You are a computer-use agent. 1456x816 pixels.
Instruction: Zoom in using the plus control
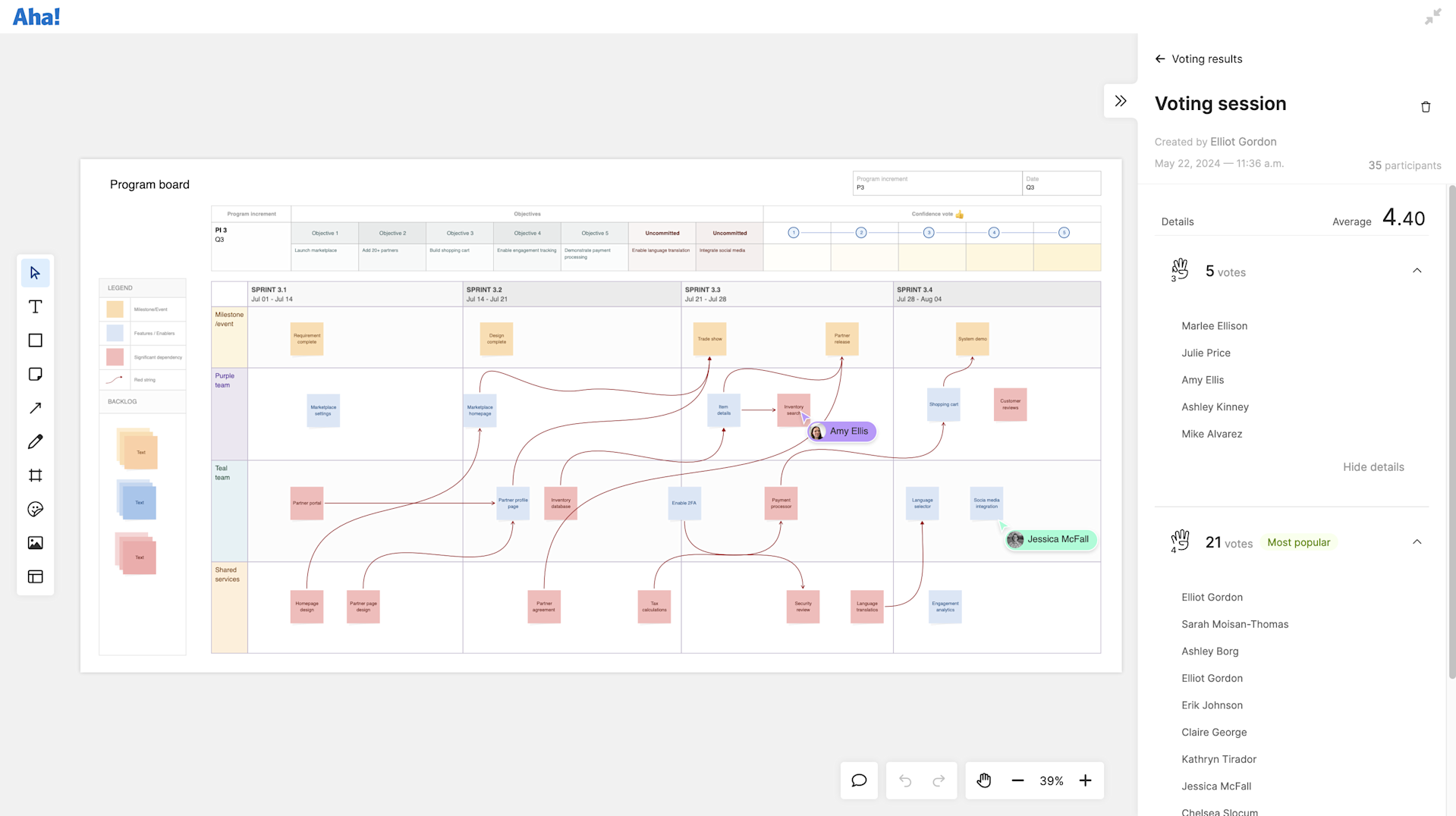(1085, 780)
